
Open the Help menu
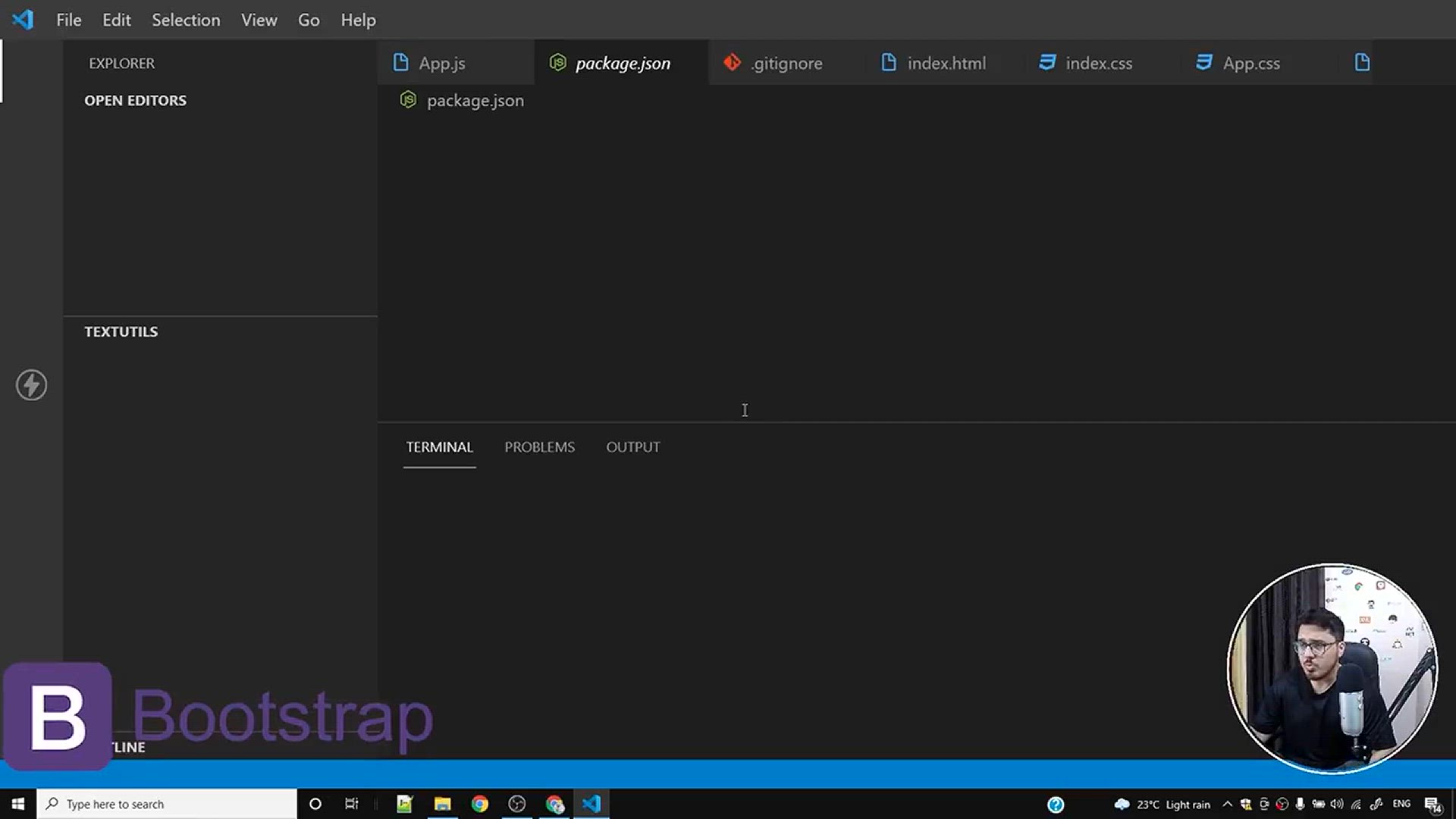pyautogui.click(x=358, y=20)
